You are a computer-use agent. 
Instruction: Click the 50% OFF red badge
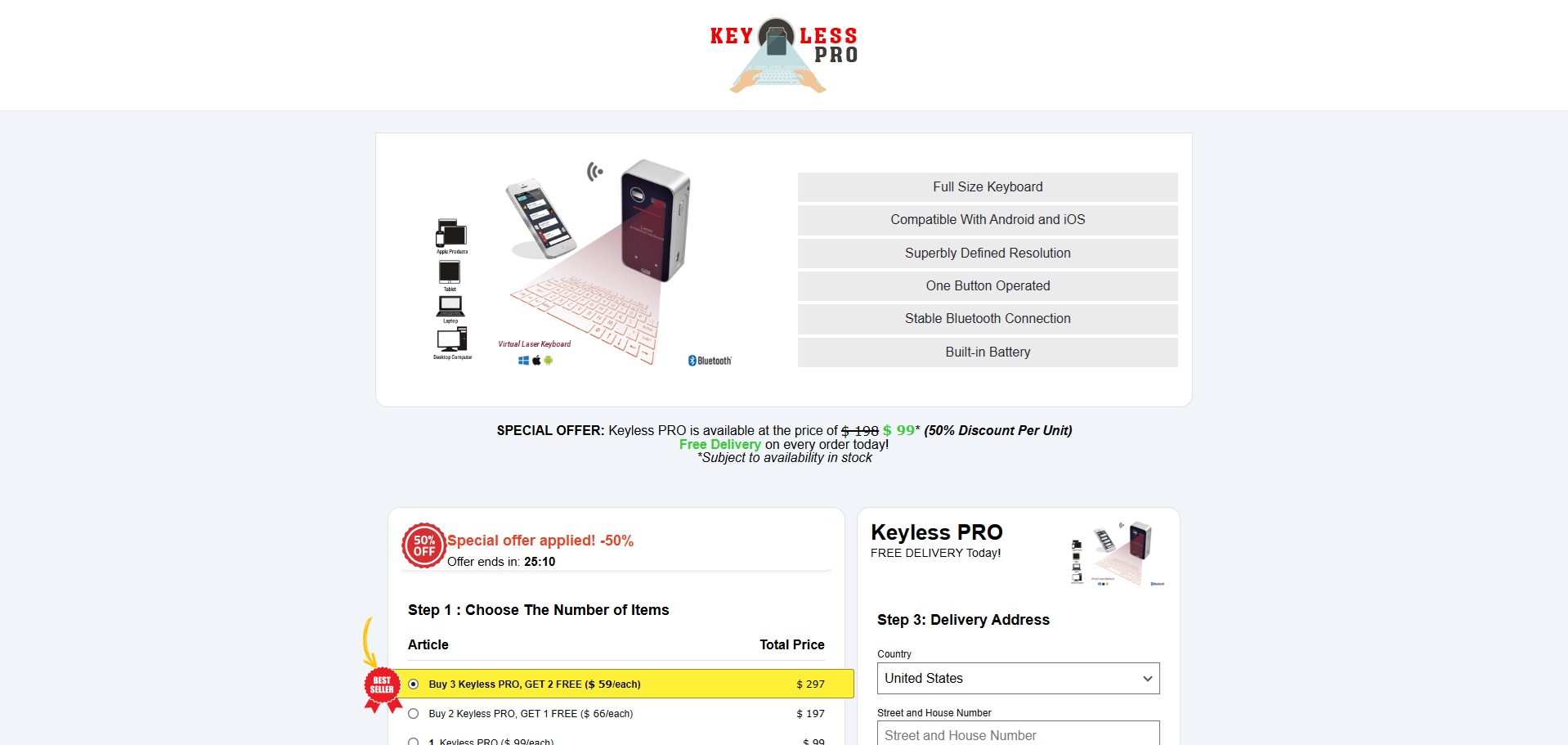423,545
